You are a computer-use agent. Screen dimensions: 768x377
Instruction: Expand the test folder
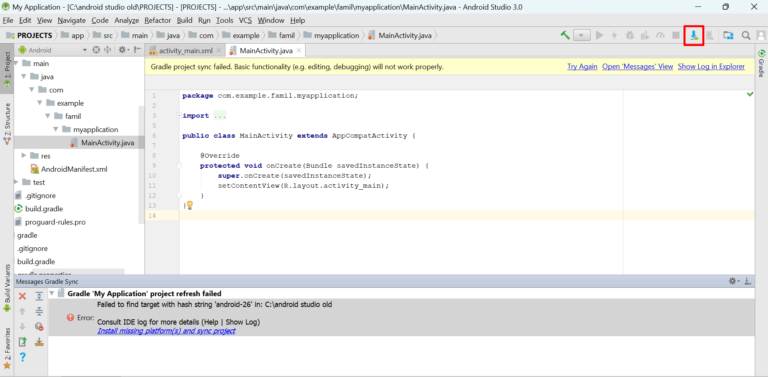pyautogui.click(x=16, y=182)
